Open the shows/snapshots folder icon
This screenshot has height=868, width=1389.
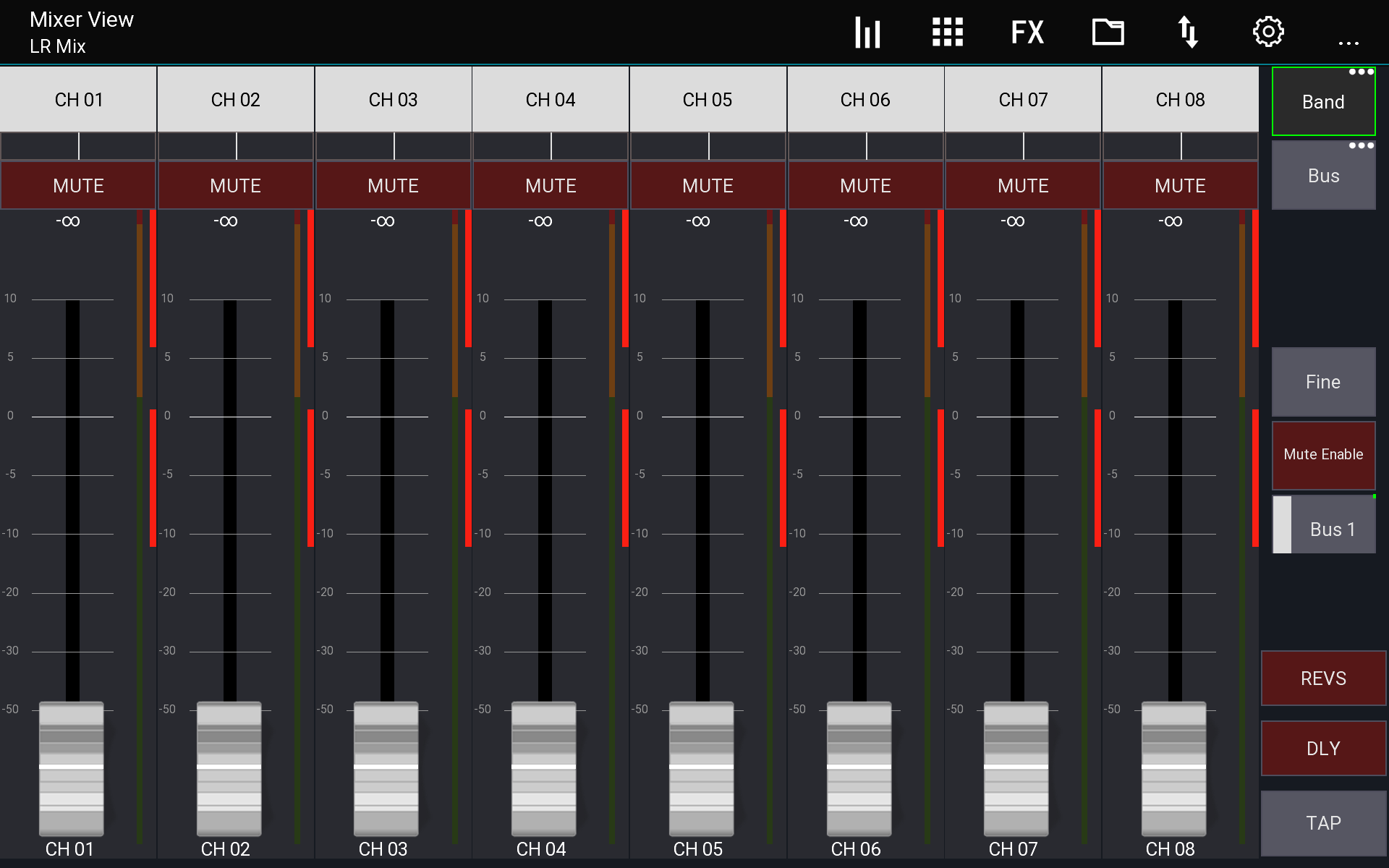(1108, 32)
